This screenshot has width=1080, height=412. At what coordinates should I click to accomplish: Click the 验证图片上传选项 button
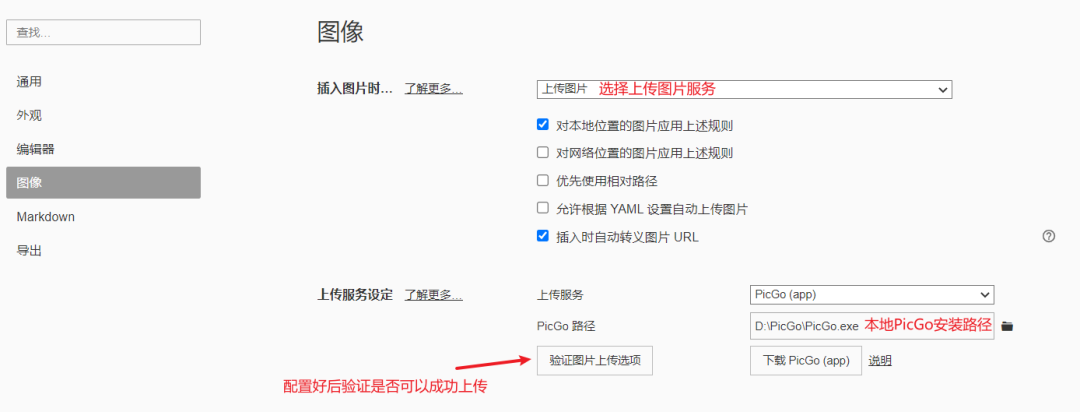click(x=594, y=360)
